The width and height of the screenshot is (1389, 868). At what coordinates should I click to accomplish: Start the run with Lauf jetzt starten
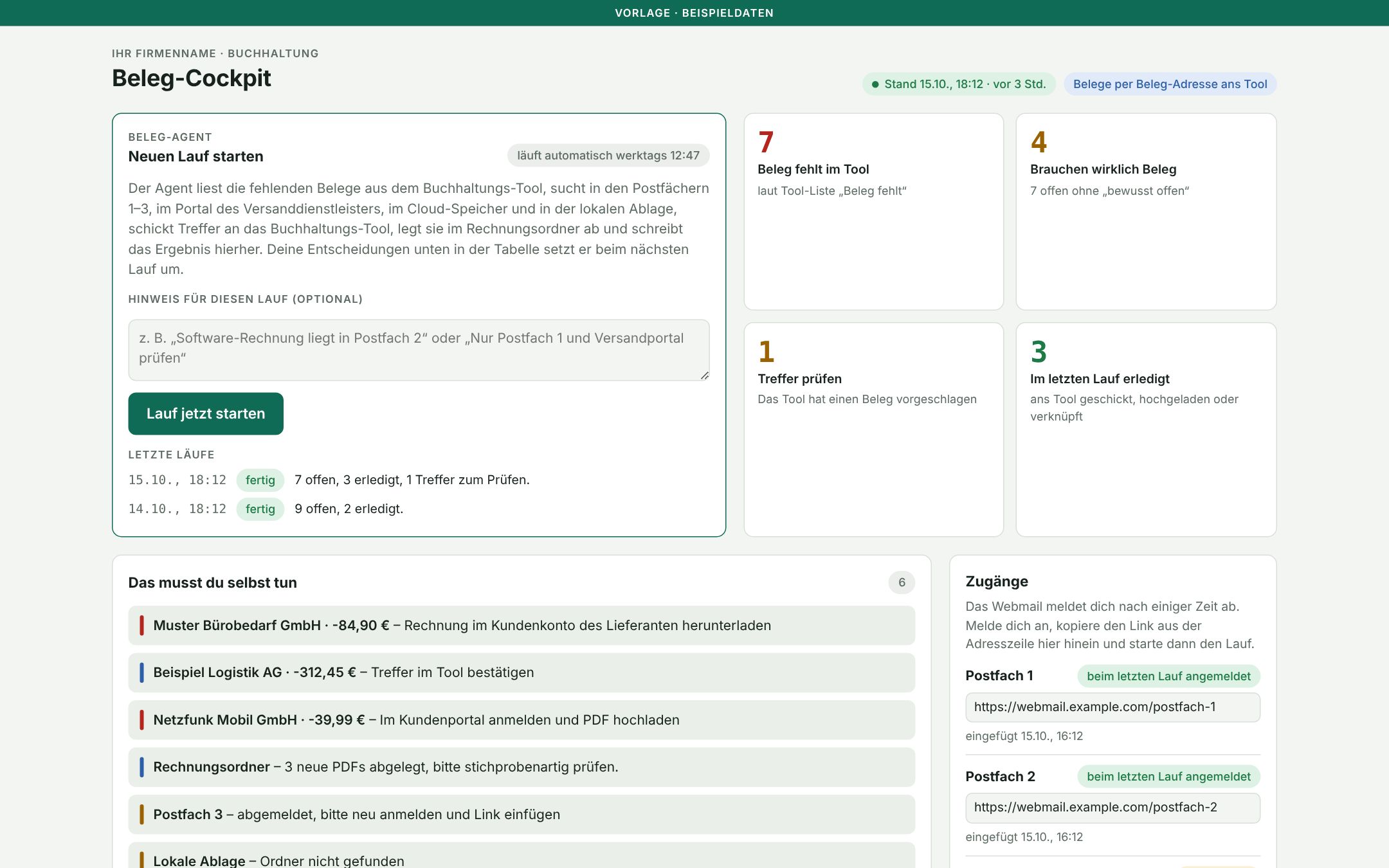point(206,413)
